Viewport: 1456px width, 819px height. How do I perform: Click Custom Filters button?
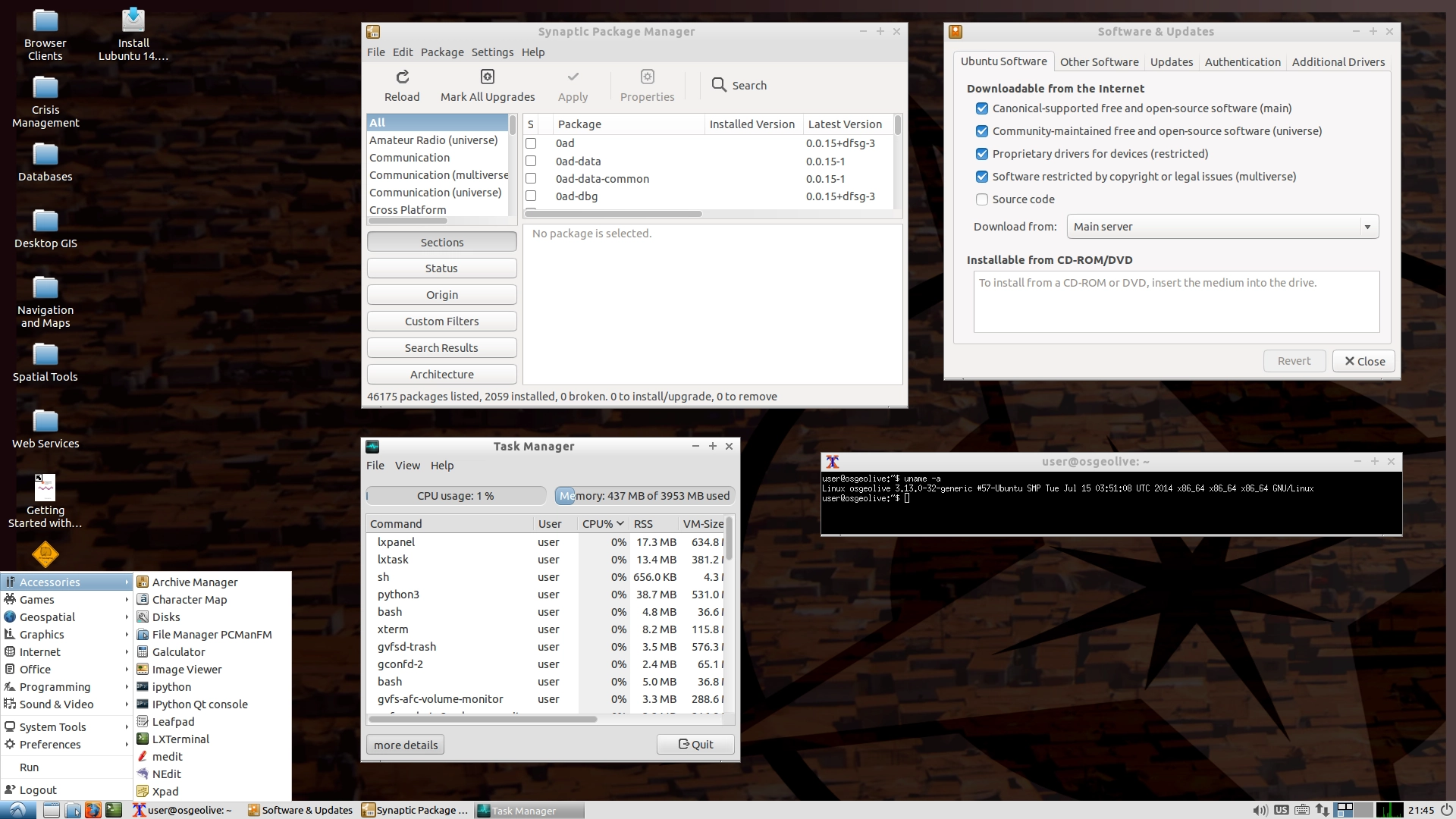pyautogui.click(x=442, y=322)
